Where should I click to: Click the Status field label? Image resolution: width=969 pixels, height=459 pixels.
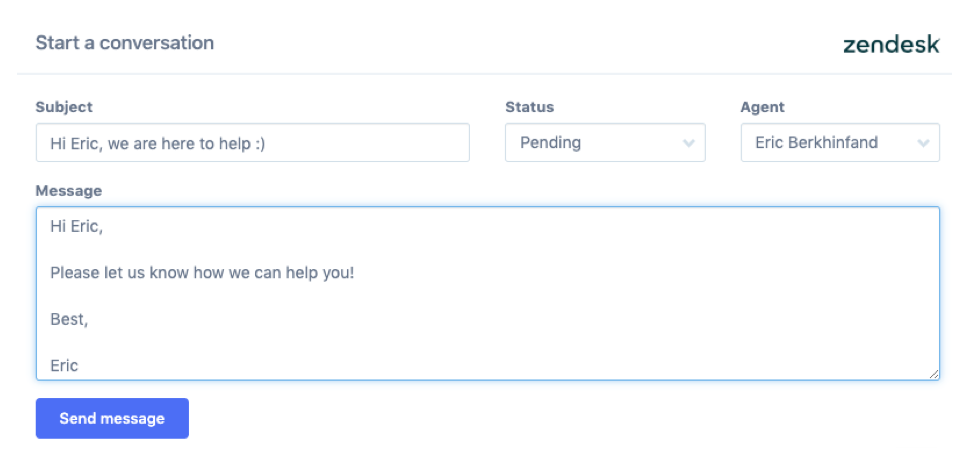530,107
